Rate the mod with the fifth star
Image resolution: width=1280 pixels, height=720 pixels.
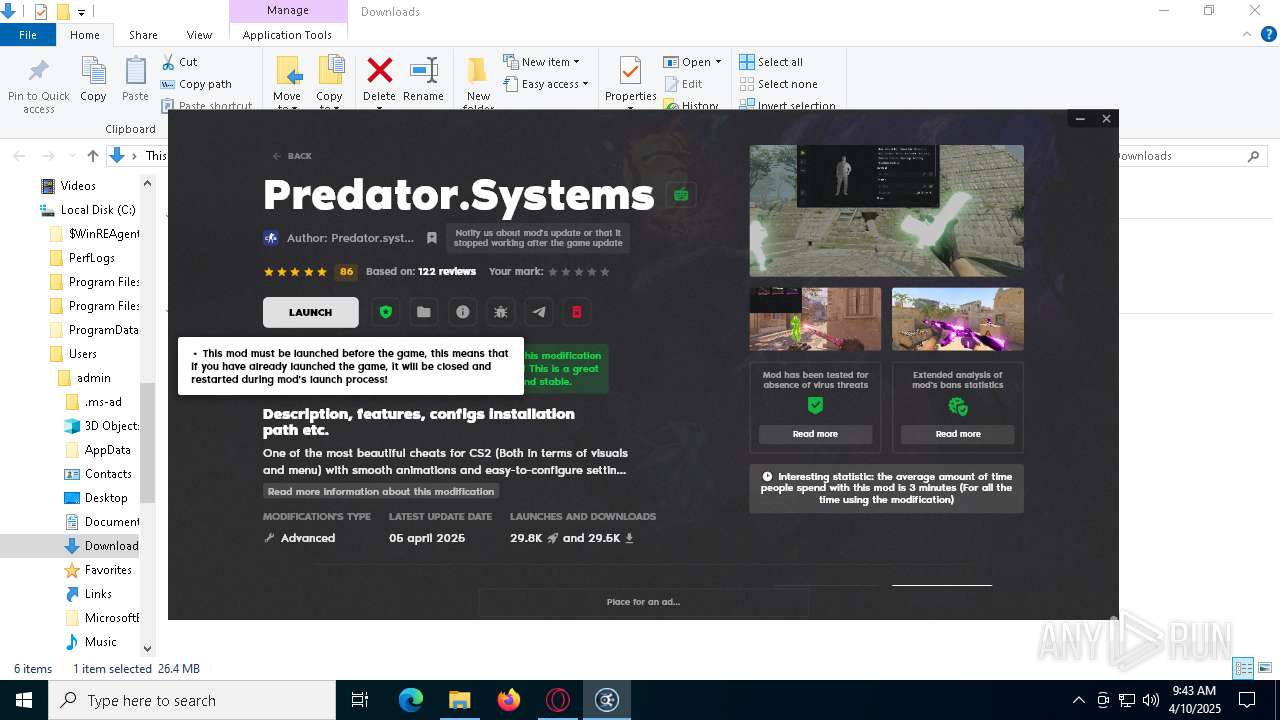tap(604, 272)
